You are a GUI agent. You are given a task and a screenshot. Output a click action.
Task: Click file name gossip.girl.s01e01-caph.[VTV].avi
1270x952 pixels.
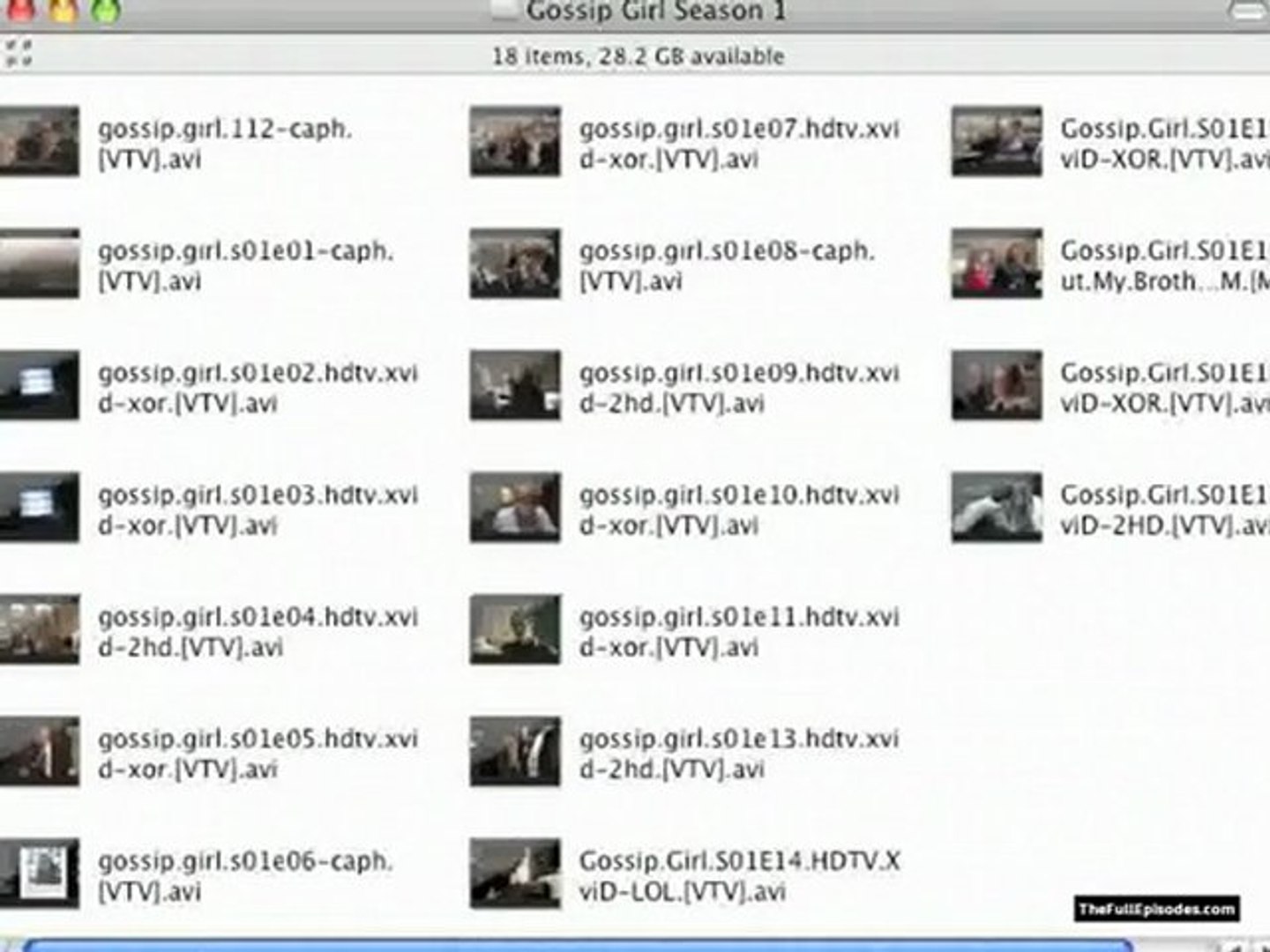[x=245, y=265]
